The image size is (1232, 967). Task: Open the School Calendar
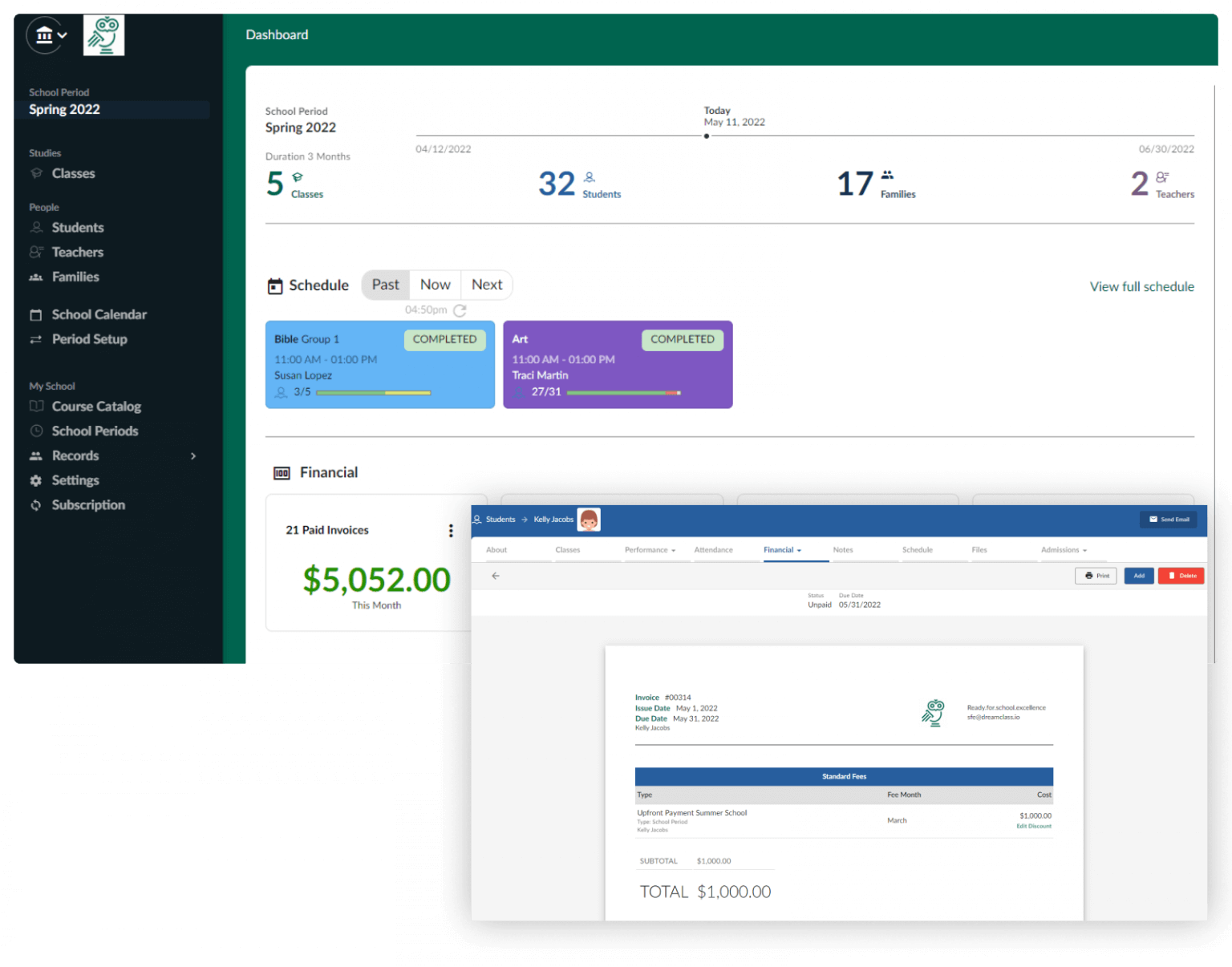pyautogui.click(x=99, y=314)
